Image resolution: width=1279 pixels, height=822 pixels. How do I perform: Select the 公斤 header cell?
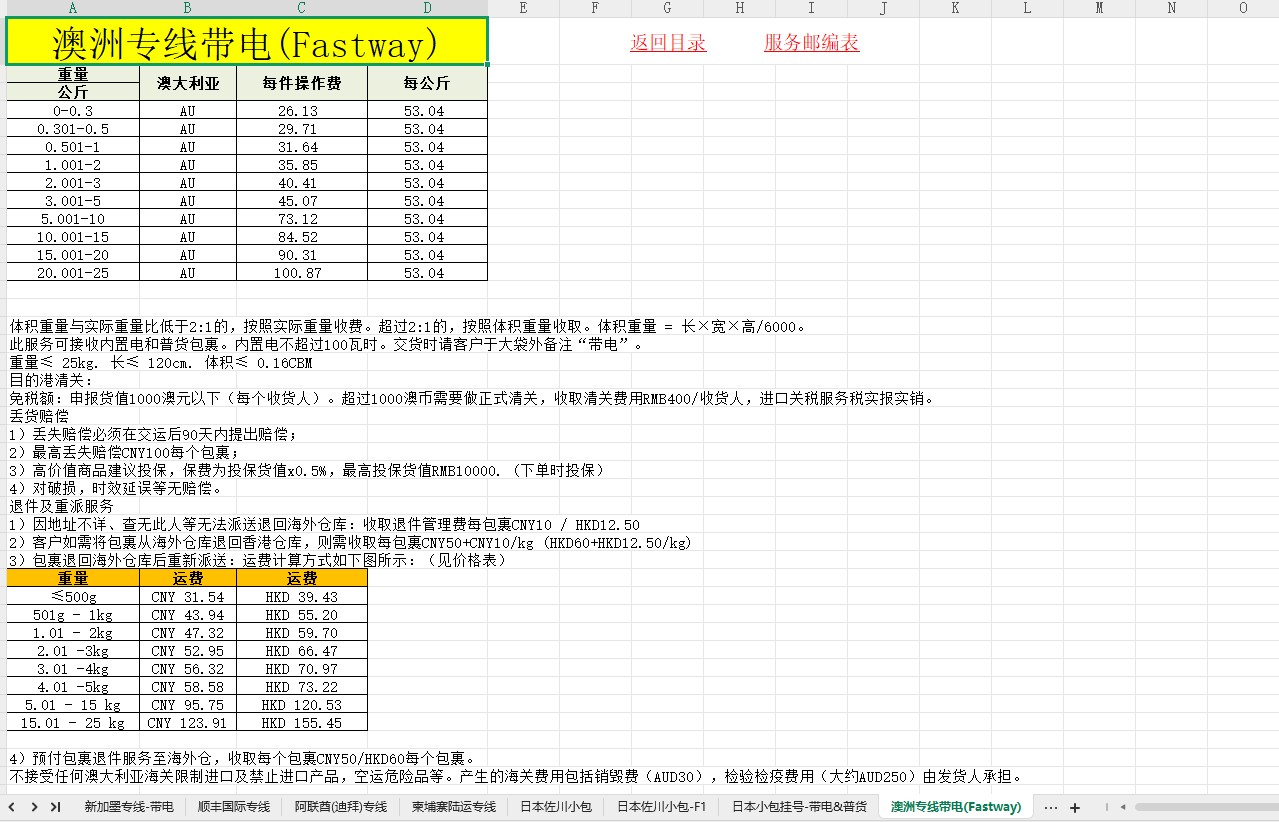(x=73, y=92)
